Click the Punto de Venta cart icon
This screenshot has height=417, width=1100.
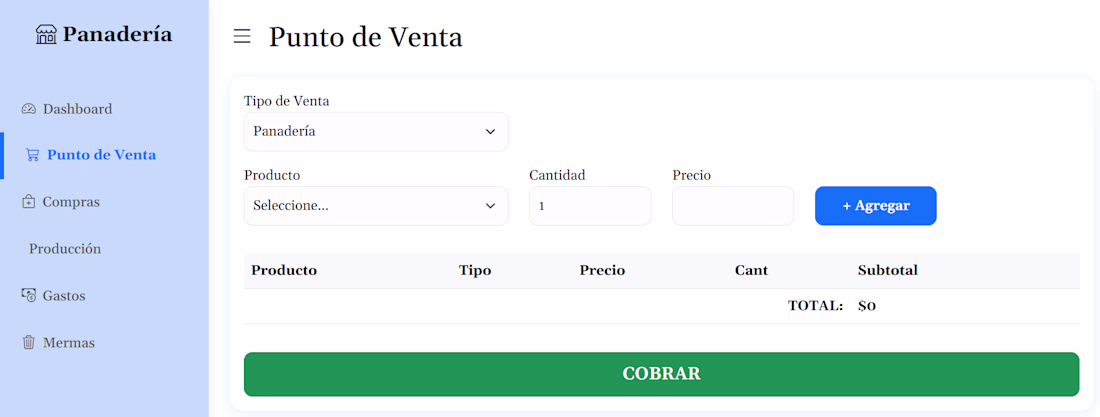pos(33,155)
